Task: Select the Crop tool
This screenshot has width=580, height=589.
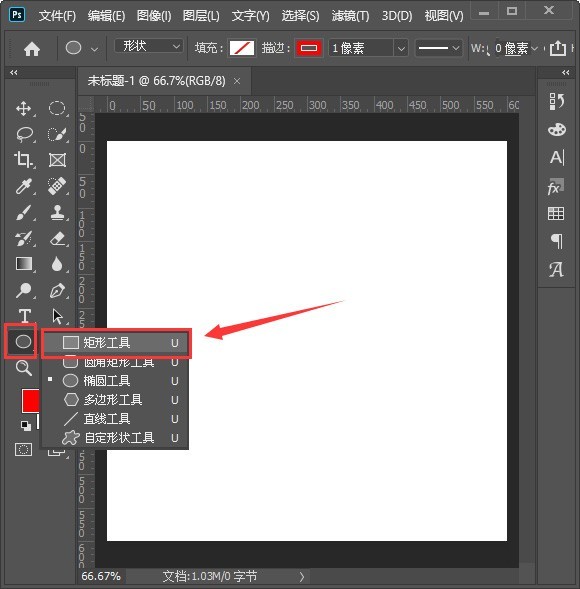Action: (x=24, y=160)
